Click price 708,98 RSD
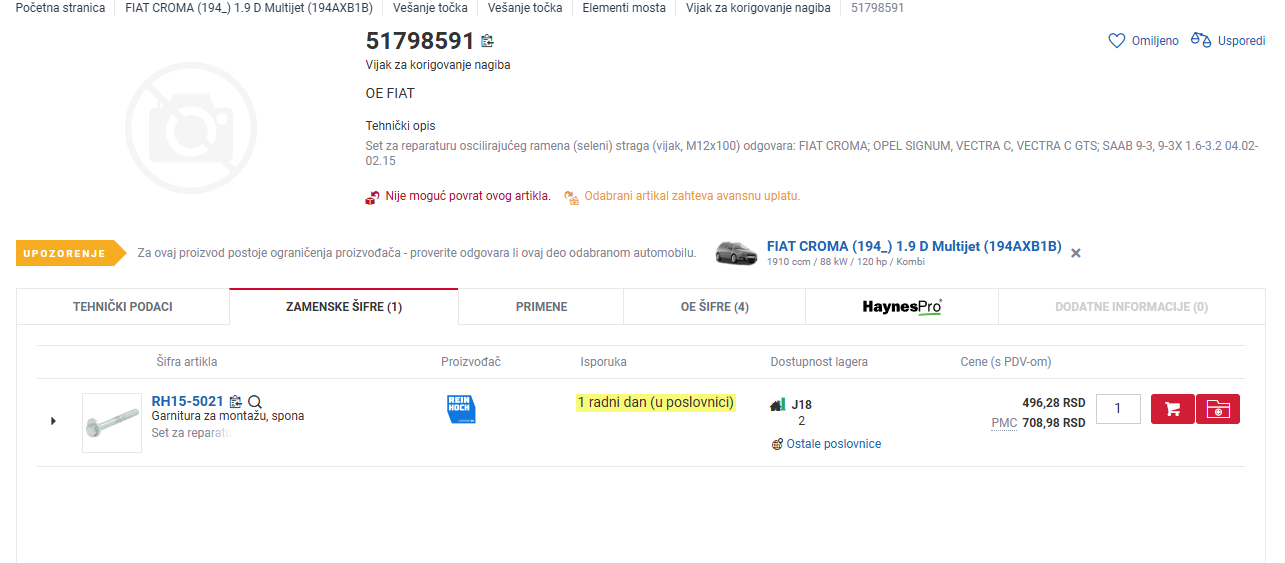Viewport: 1285px width, 563px height. click(x=1054, y=423)
